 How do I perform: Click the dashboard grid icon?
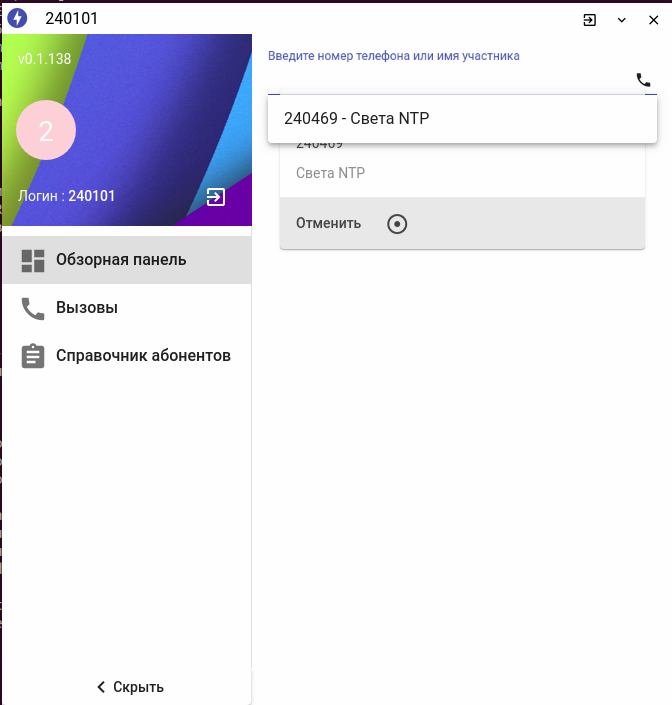pos(33,261)
